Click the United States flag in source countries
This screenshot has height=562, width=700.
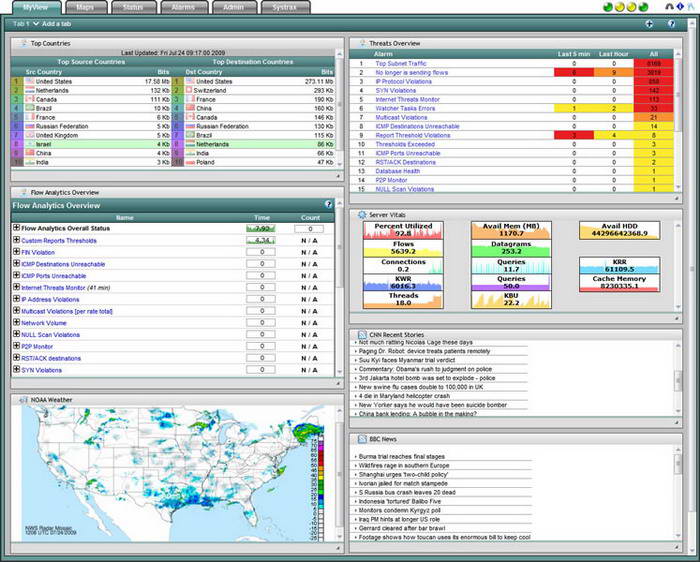[x=30, y=81]
